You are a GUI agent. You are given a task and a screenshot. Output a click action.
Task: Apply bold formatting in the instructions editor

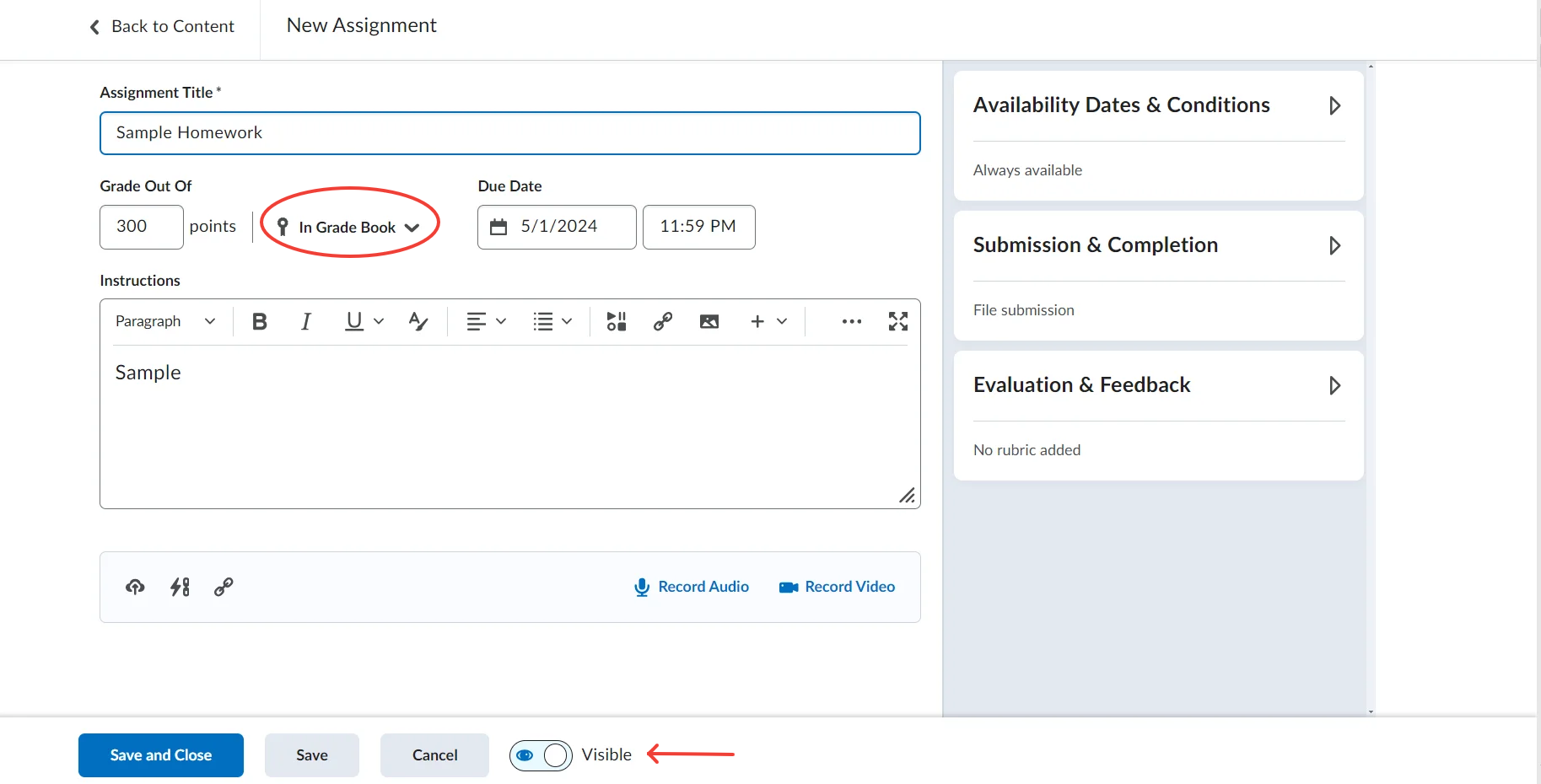click(x=259, y=321)
